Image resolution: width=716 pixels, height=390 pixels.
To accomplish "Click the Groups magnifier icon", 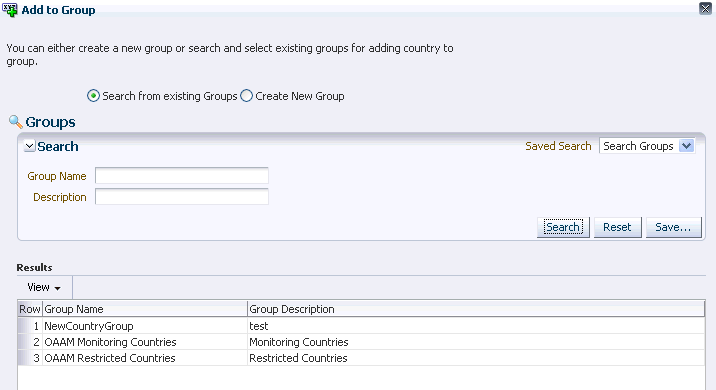I will pos(16,122).
